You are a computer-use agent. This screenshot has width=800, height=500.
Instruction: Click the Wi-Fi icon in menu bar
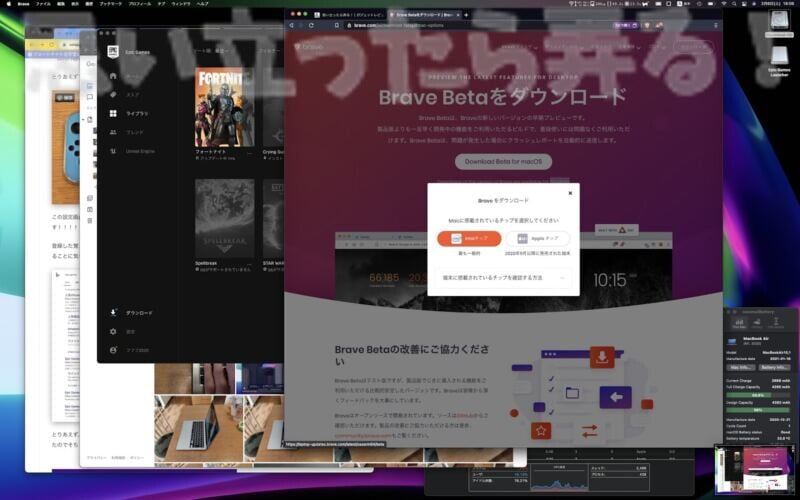724,4
